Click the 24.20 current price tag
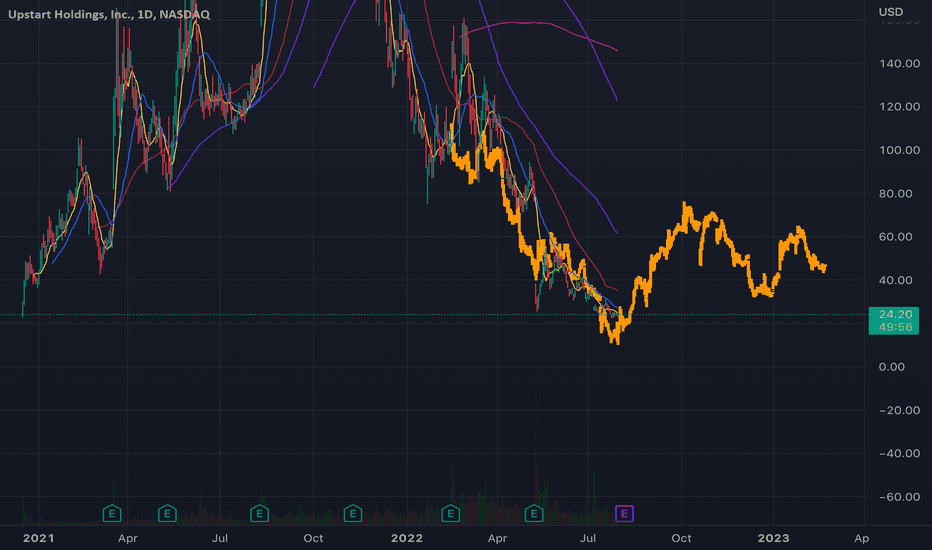 [x=894, y=320]
